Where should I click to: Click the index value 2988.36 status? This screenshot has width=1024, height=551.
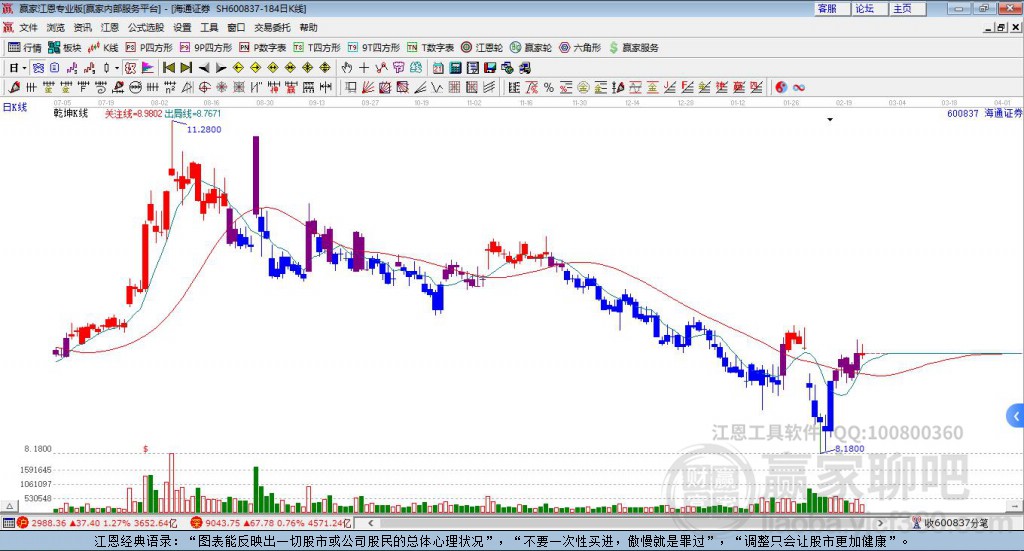[x=48, y=523]
